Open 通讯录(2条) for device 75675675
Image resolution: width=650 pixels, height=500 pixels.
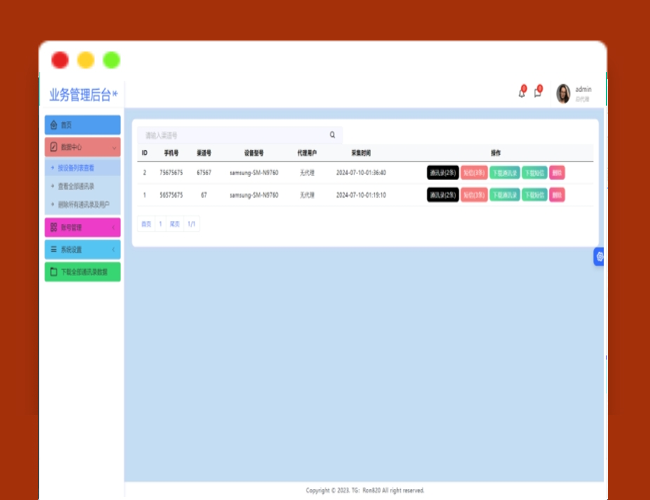coord(443,173)
